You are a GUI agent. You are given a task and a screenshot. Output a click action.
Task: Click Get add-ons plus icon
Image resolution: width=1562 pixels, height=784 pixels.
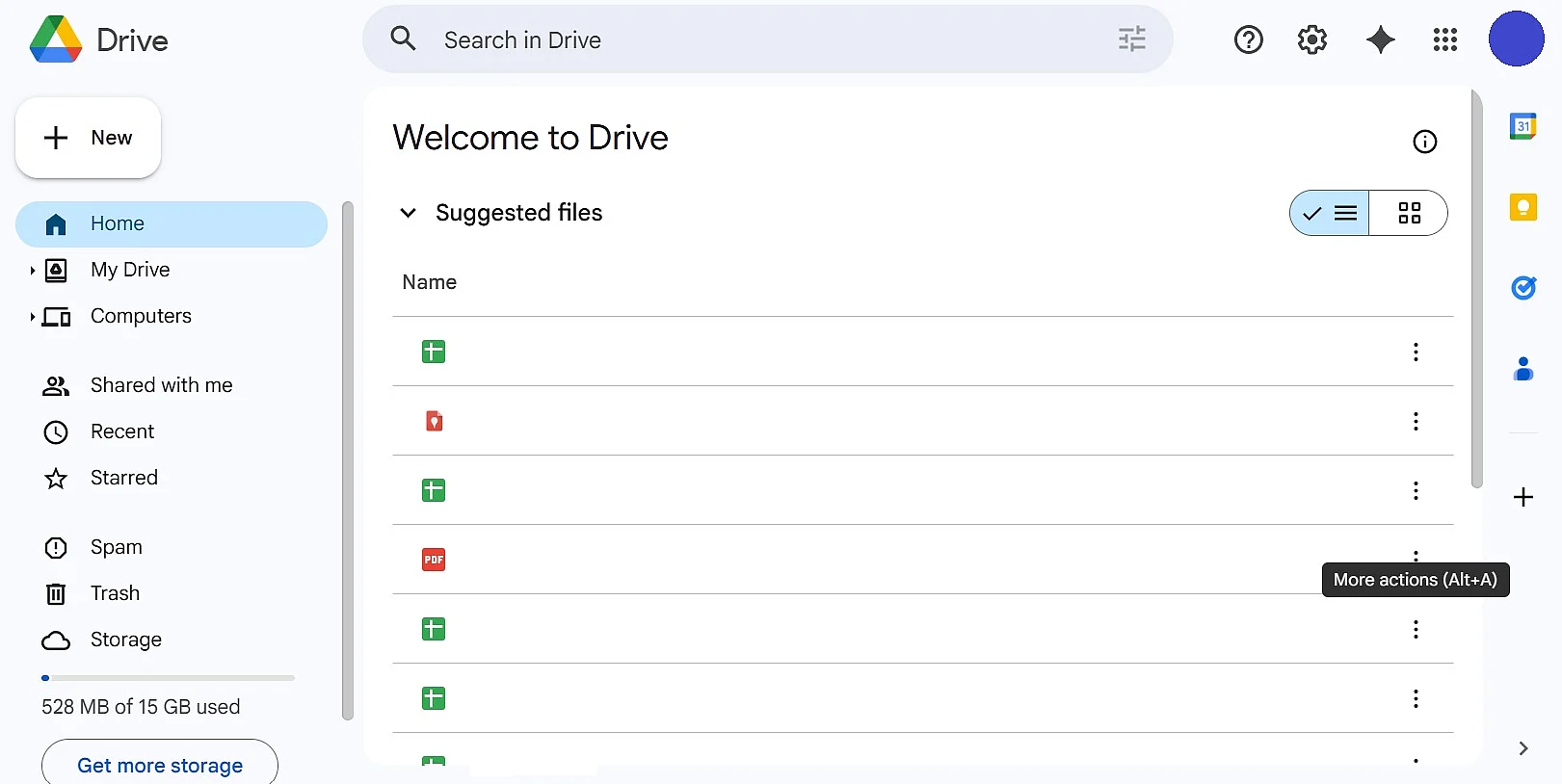[1523, 497]
